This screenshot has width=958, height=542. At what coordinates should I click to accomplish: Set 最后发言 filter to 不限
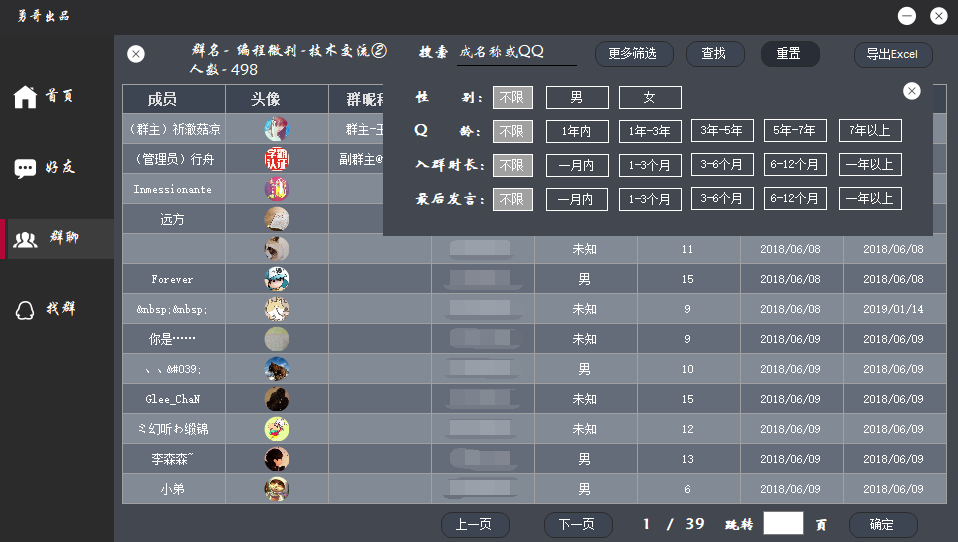click(x=513, y=199)
